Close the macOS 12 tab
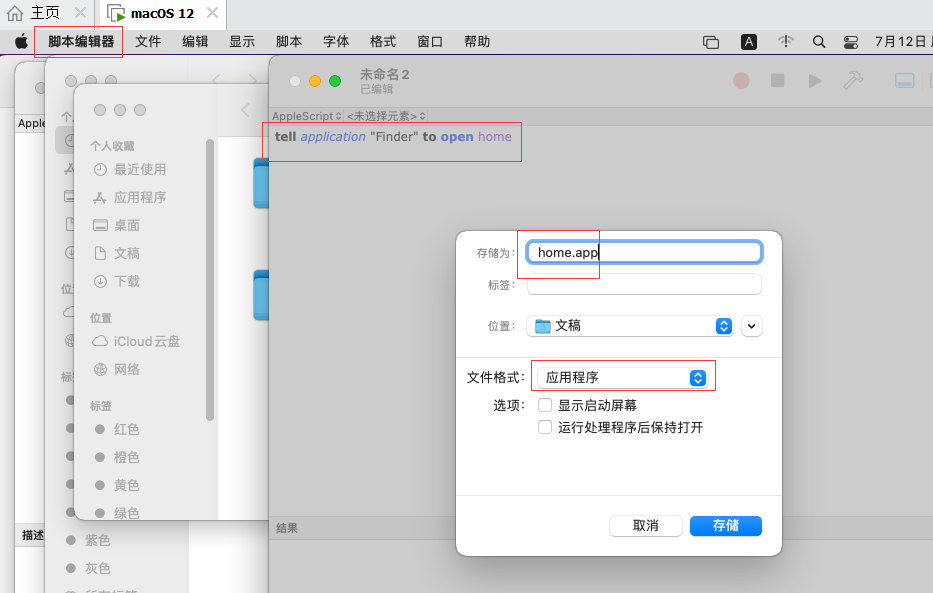Screen dimensions: 933x593 point(212,12)
